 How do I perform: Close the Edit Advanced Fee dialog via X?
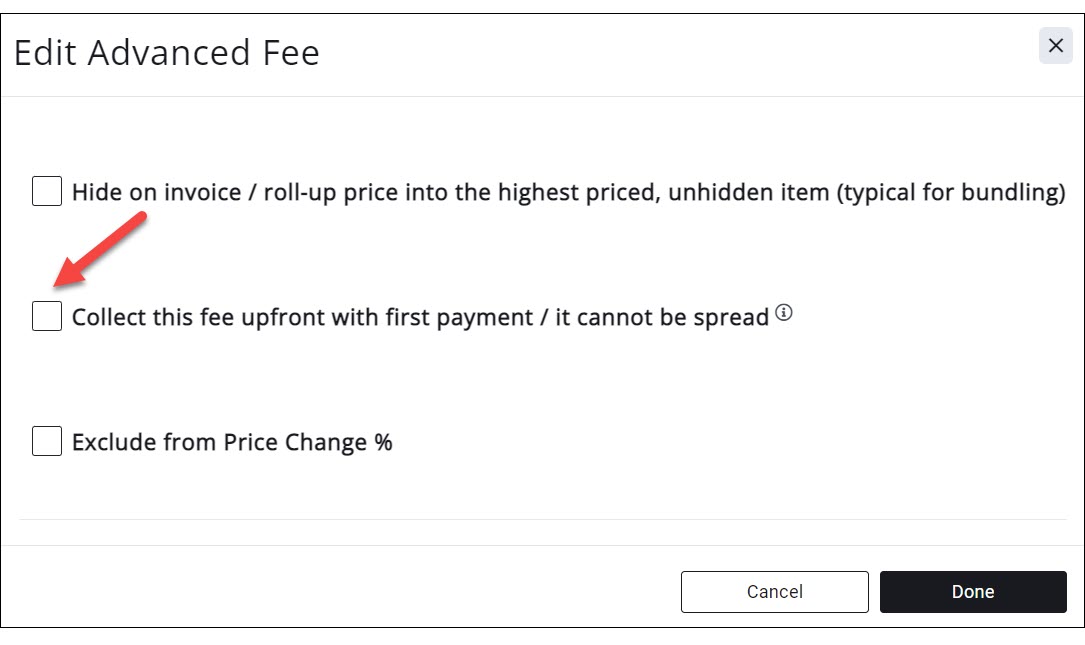click(x=1055, y=46)
